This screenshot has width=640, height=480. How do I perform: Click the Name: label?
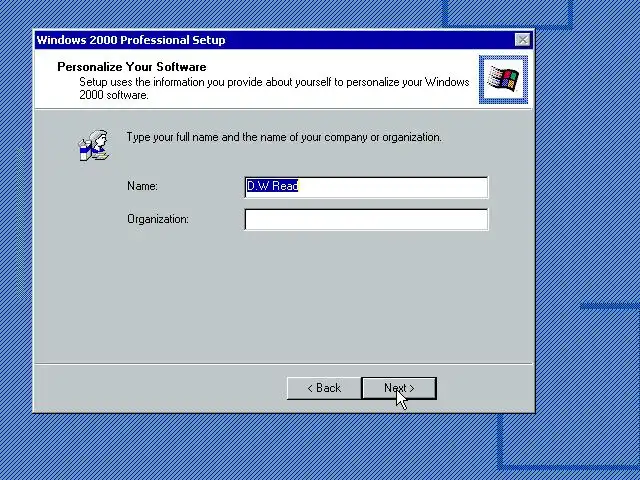(x=142, y=186)
